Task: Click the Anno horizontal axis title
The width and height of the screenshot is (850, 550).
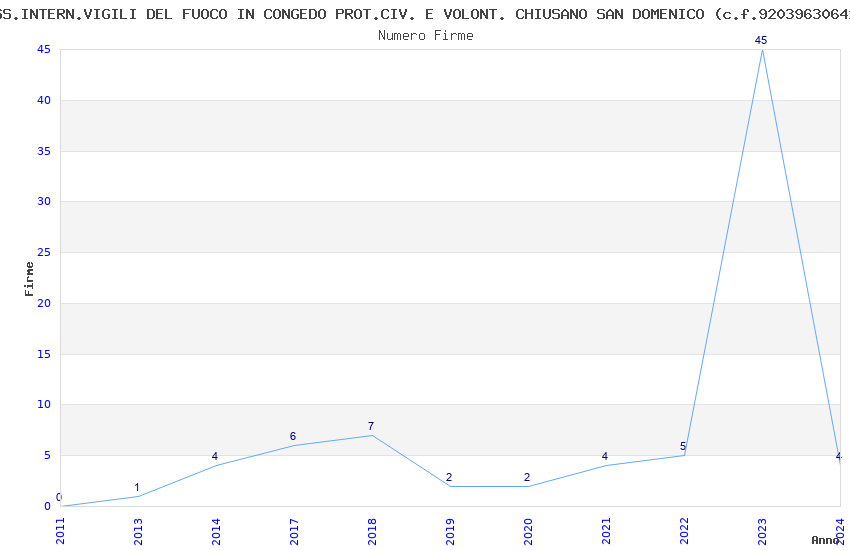Action: [825, 540]
